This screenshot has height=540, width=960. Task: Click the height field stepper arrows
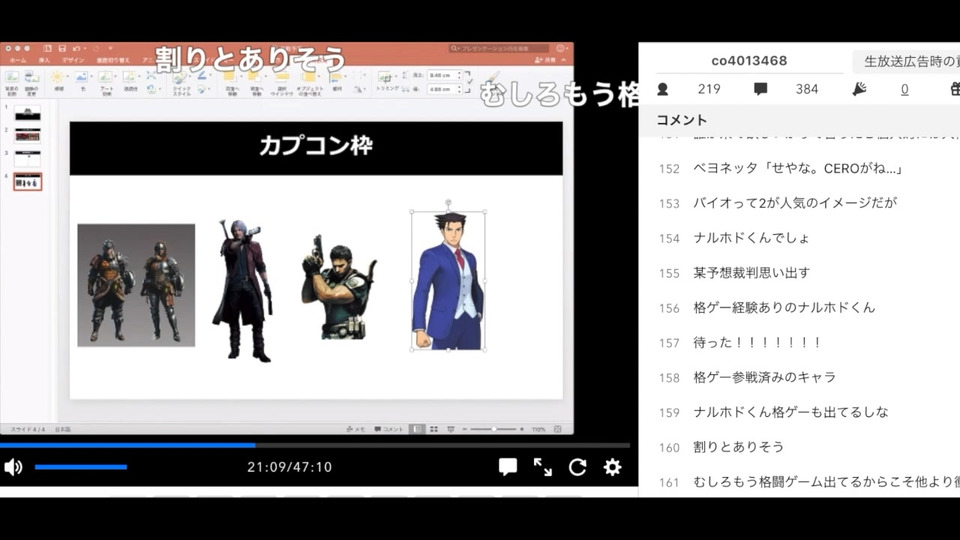point(459,75)
